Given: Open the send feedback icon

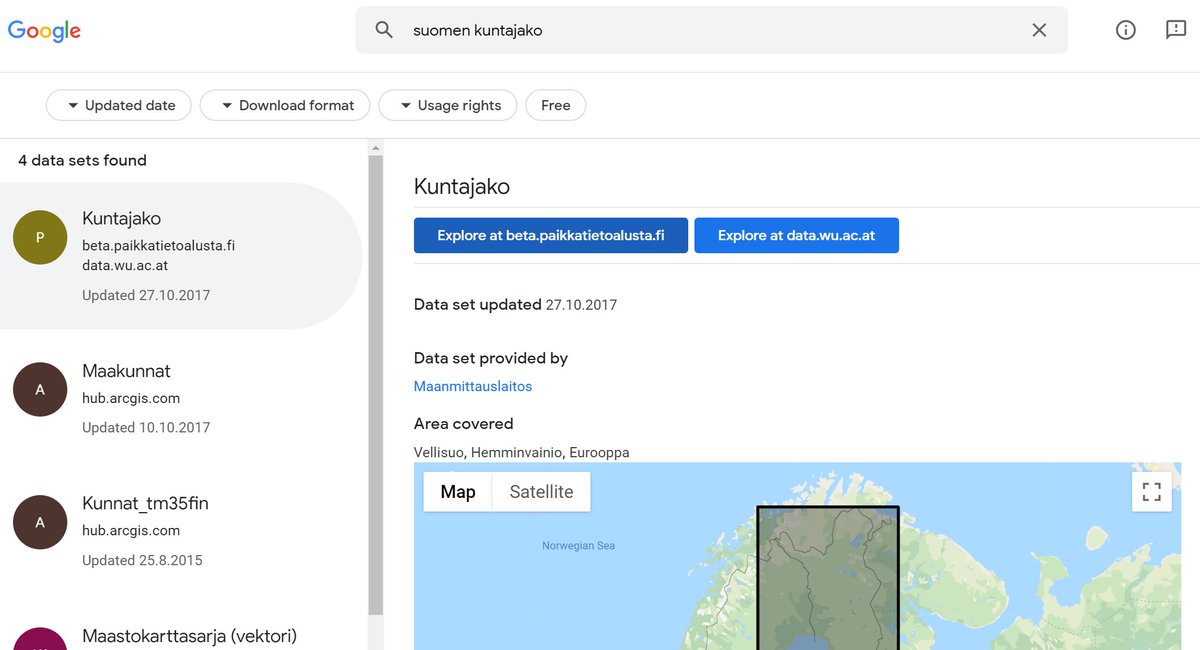Looking at the screenshot, I should point(1176,30).
